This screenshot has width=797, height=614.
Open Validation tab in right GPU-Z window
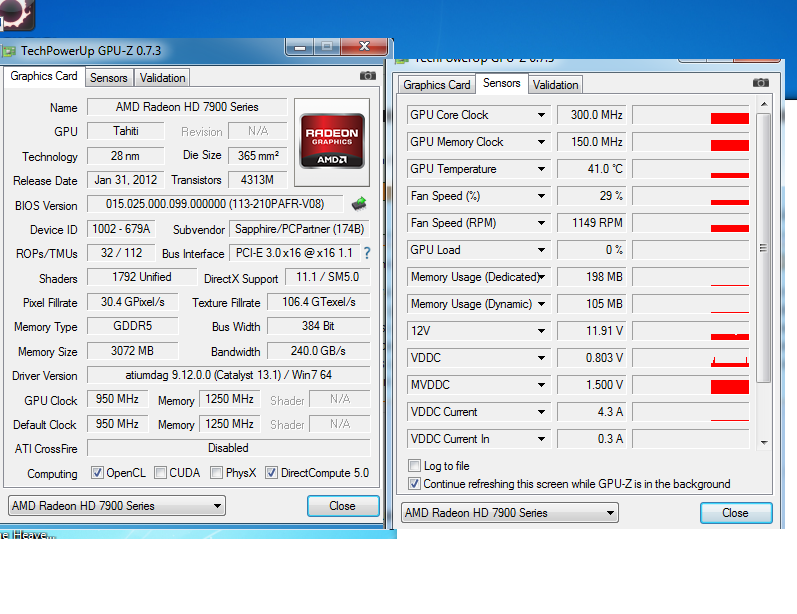[555, 85]
